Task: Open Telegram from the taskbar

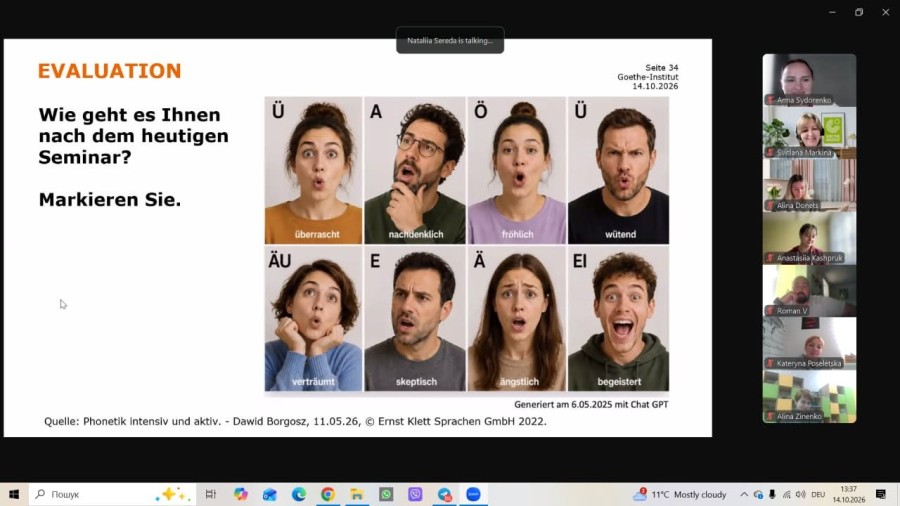Action: tap(444, 494)
